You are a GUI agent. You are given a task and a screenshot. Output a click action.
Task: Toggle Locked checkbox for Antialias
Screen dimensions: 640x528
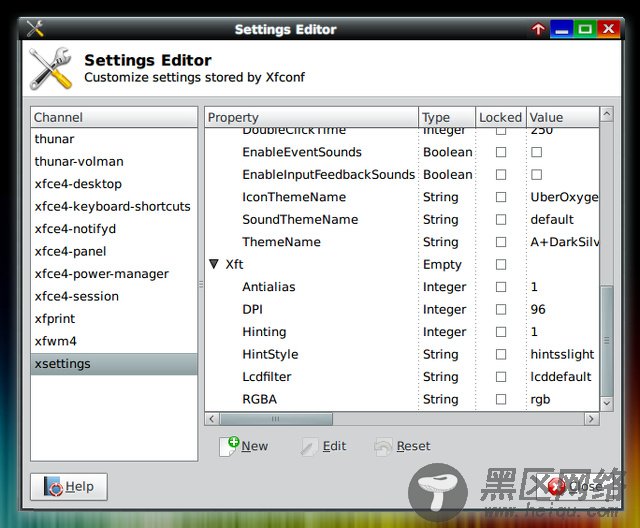[x=501, y=287]
